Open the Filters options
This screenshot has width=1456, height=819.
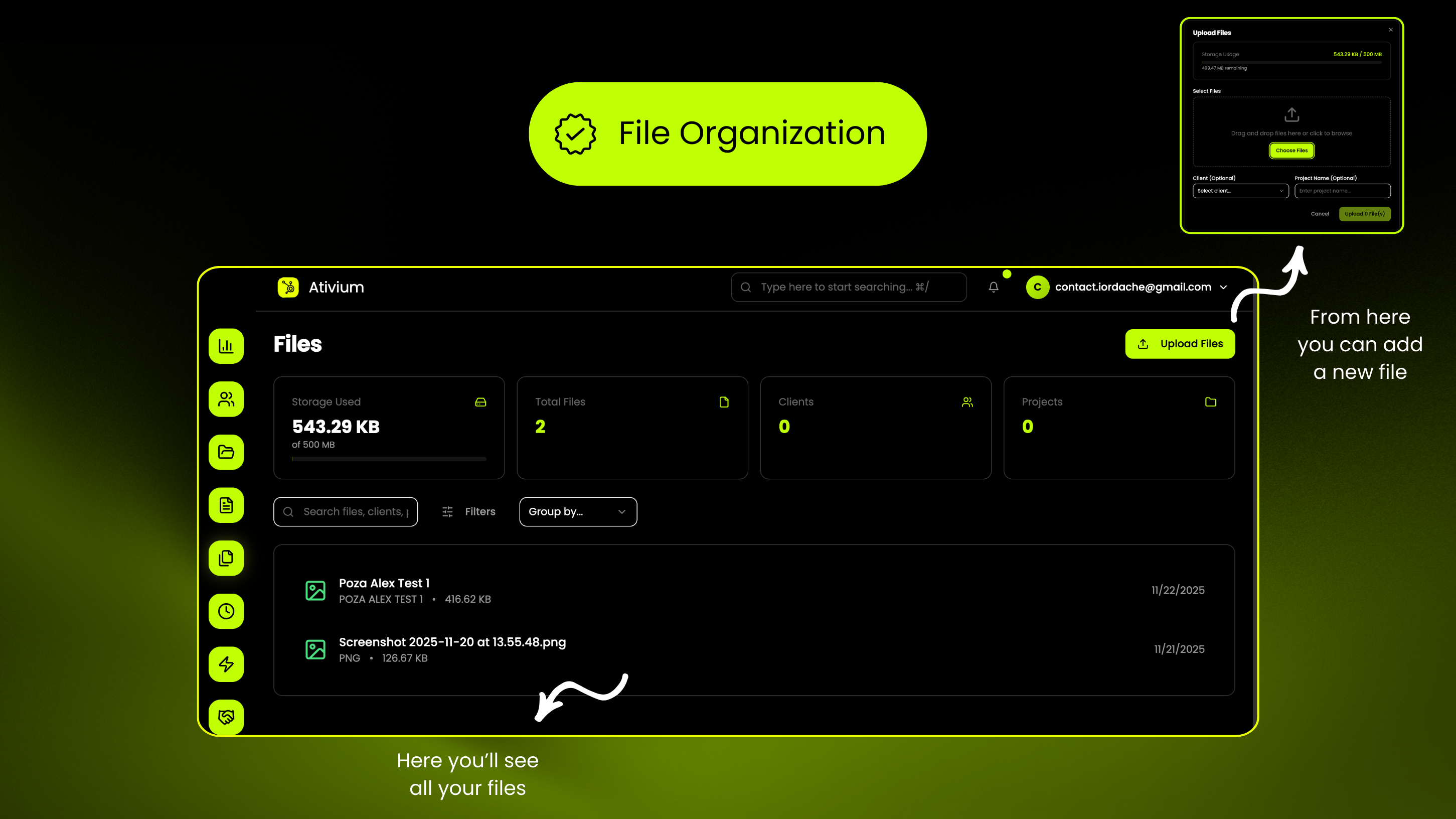click(468, 512)
